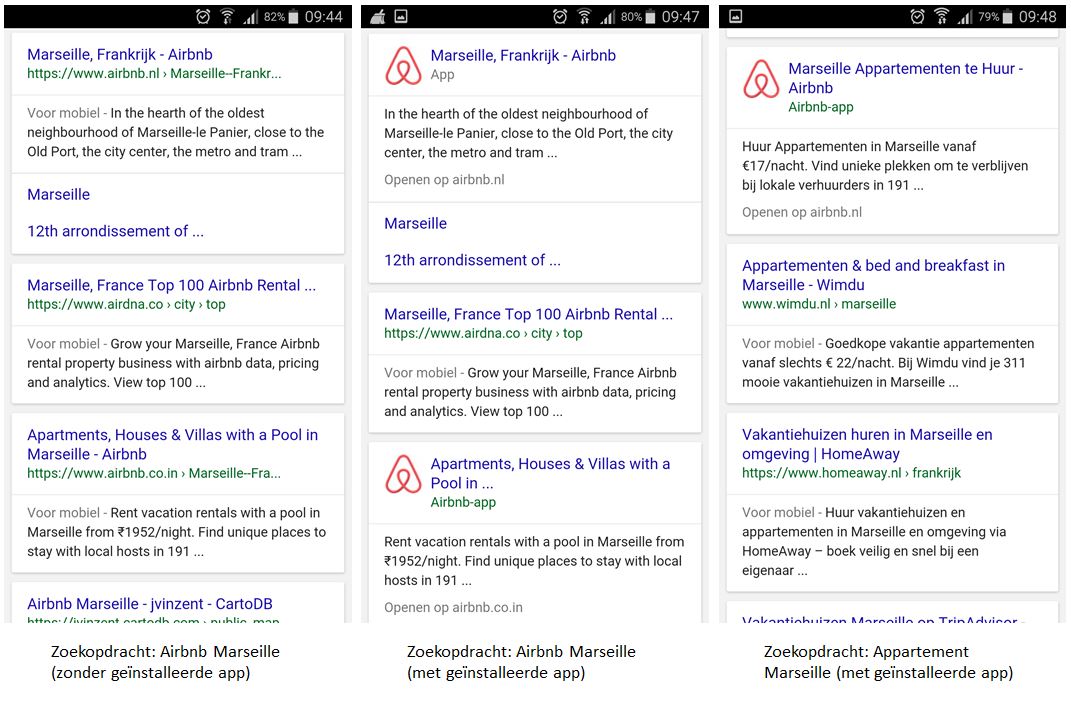
Task: Open Appartementen & bed and breakfast Wimdu result
Action: click(874, 275)
